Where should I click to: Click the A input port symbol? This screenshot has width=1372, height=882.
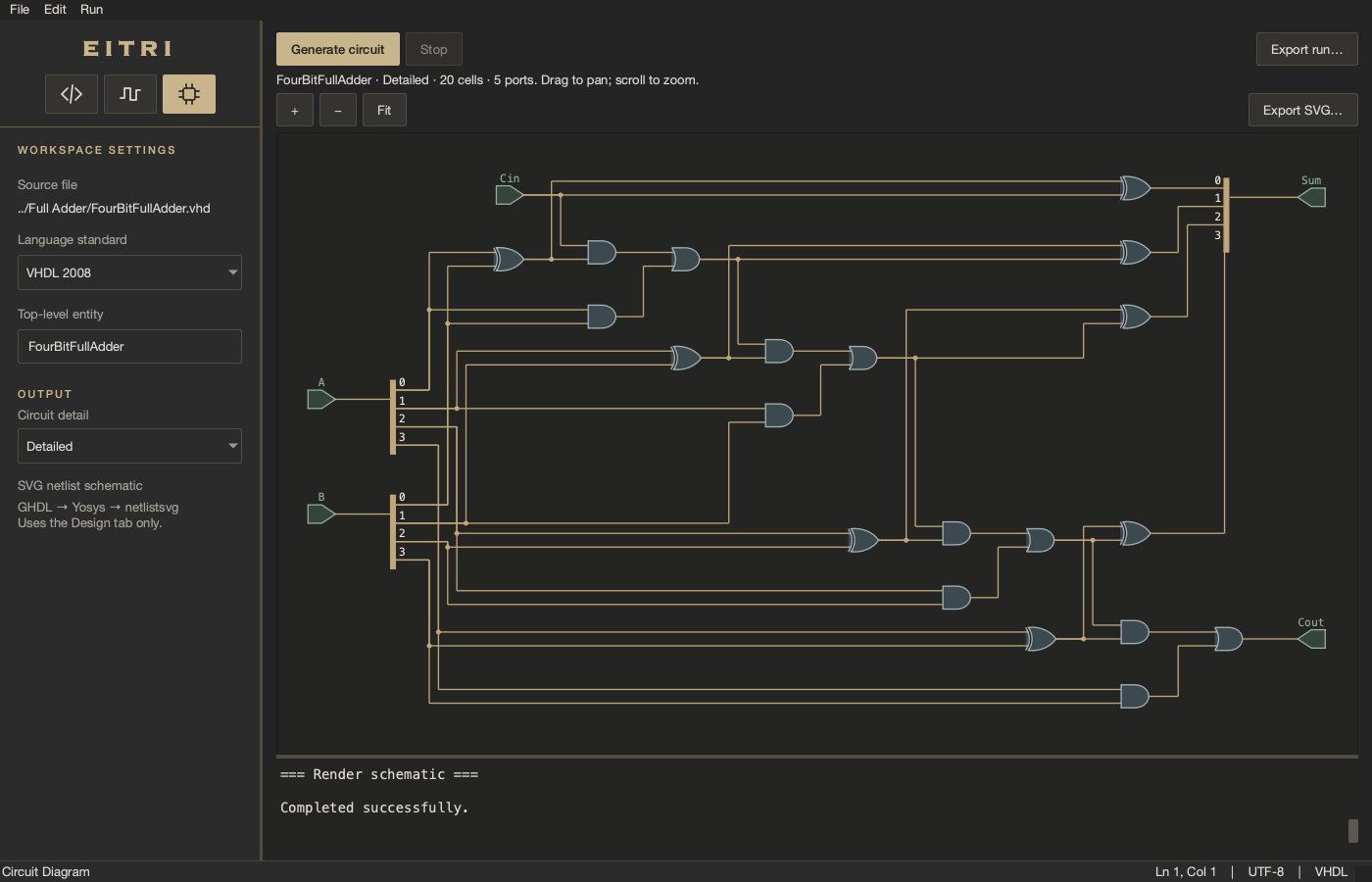coord(321,399)
